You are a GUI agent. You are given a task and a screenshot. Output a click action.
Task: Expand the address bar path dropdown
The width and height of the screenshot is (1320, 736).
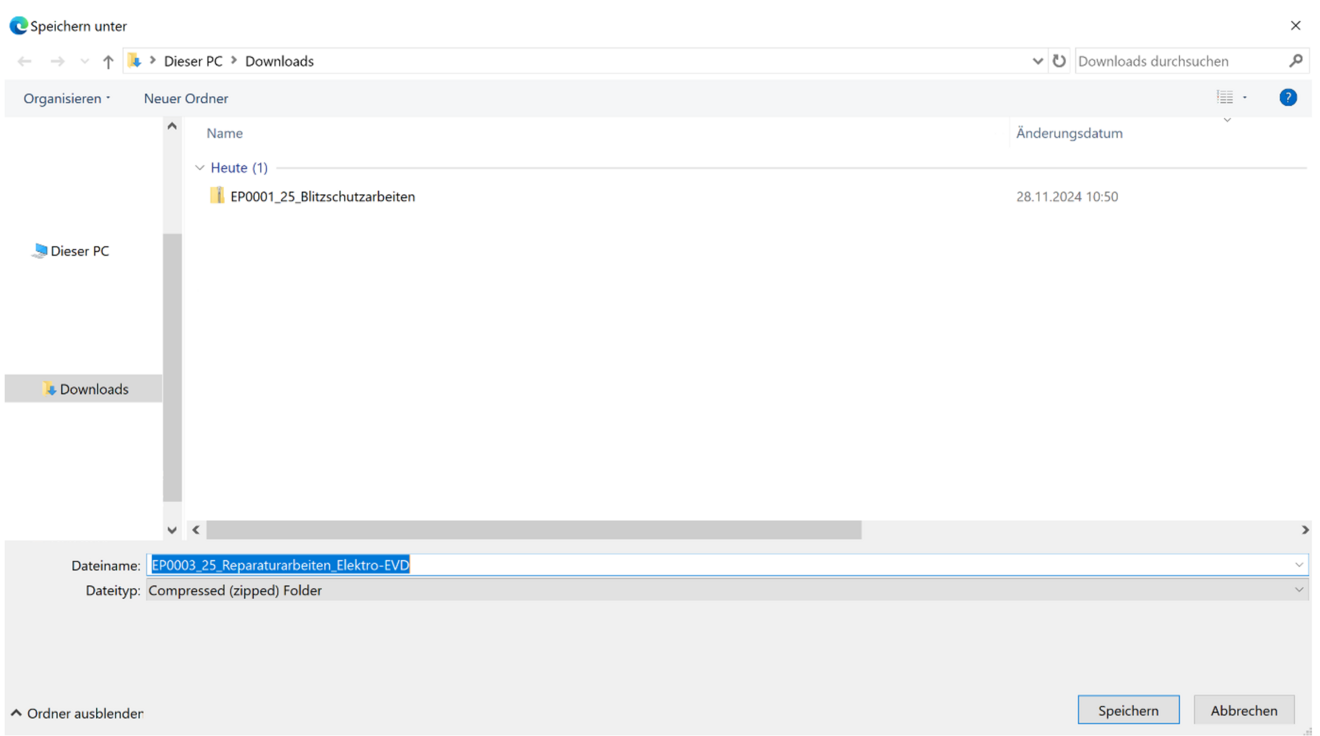[1037, 61]
